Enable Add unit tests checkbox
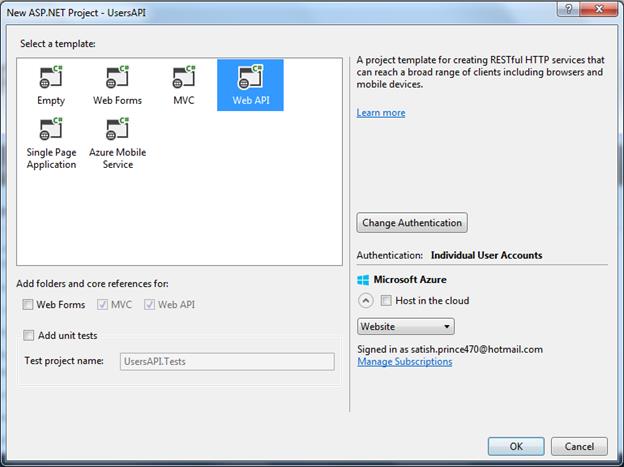 pyautogui.click(x=28, y=336)
